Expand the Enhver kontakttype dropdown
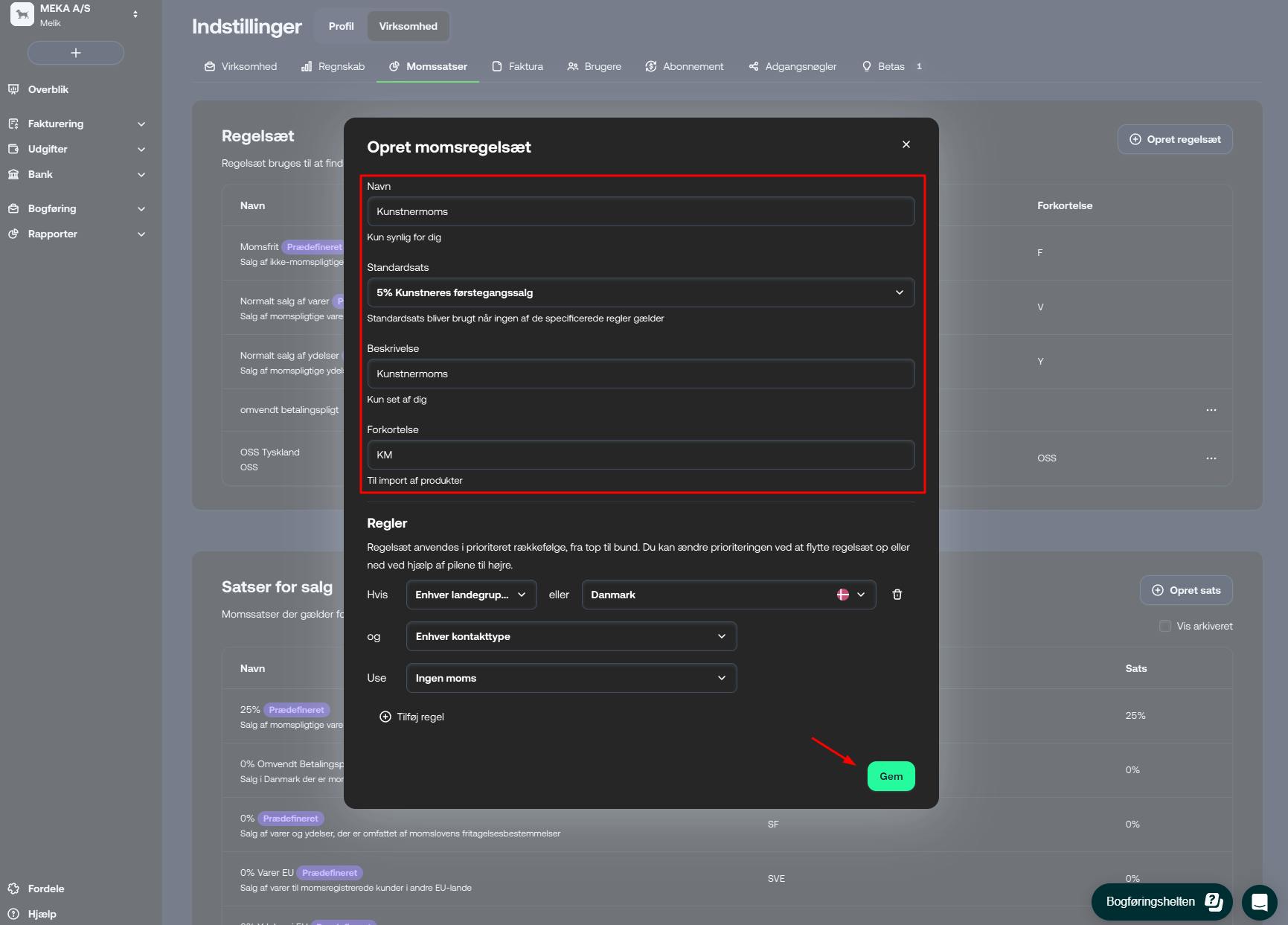Image resolution: width=1288 pixels, height=925 pixels. [571, 636]
